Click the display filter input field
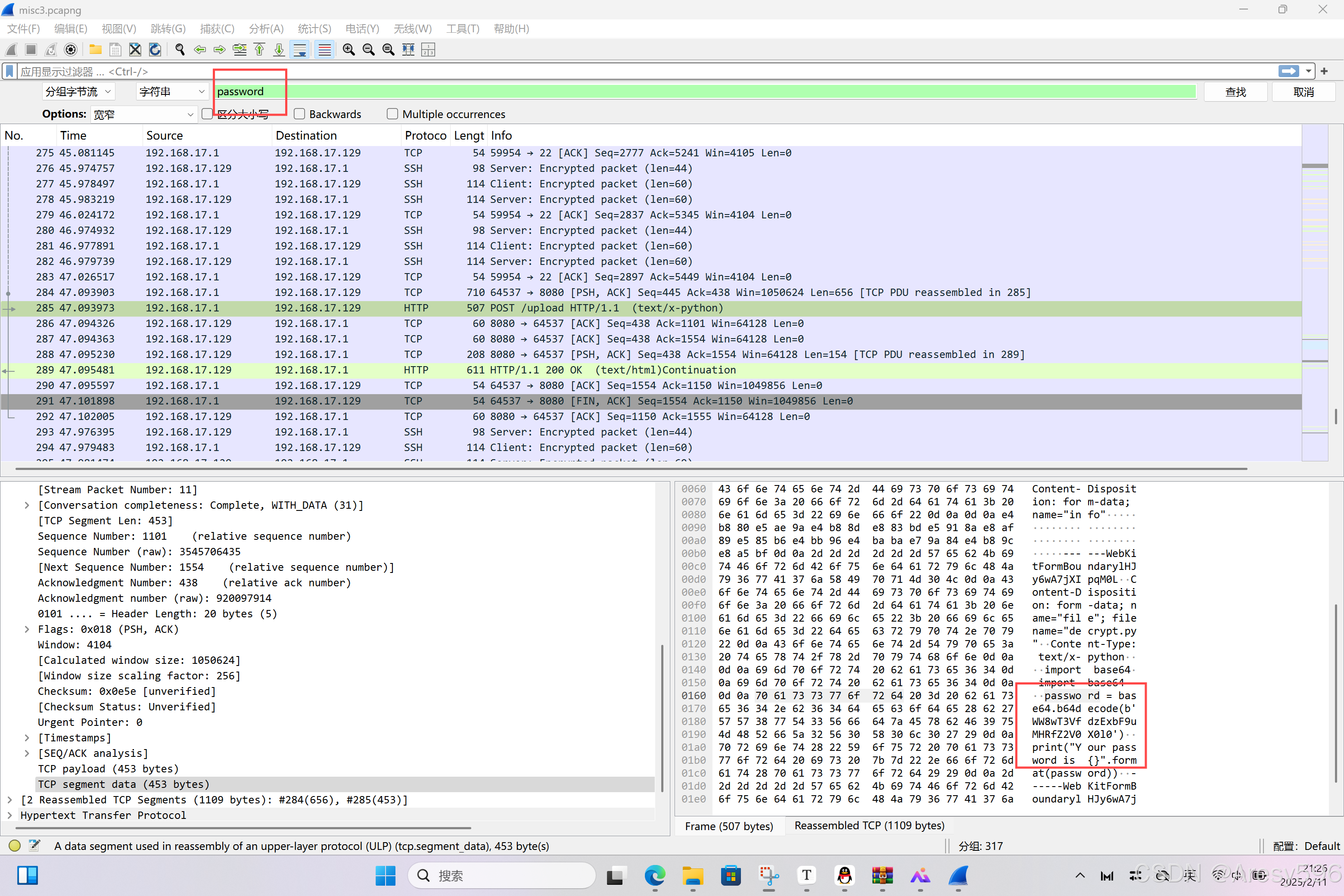The height and width of the screenshot is (896, 1344). [628, 72]
